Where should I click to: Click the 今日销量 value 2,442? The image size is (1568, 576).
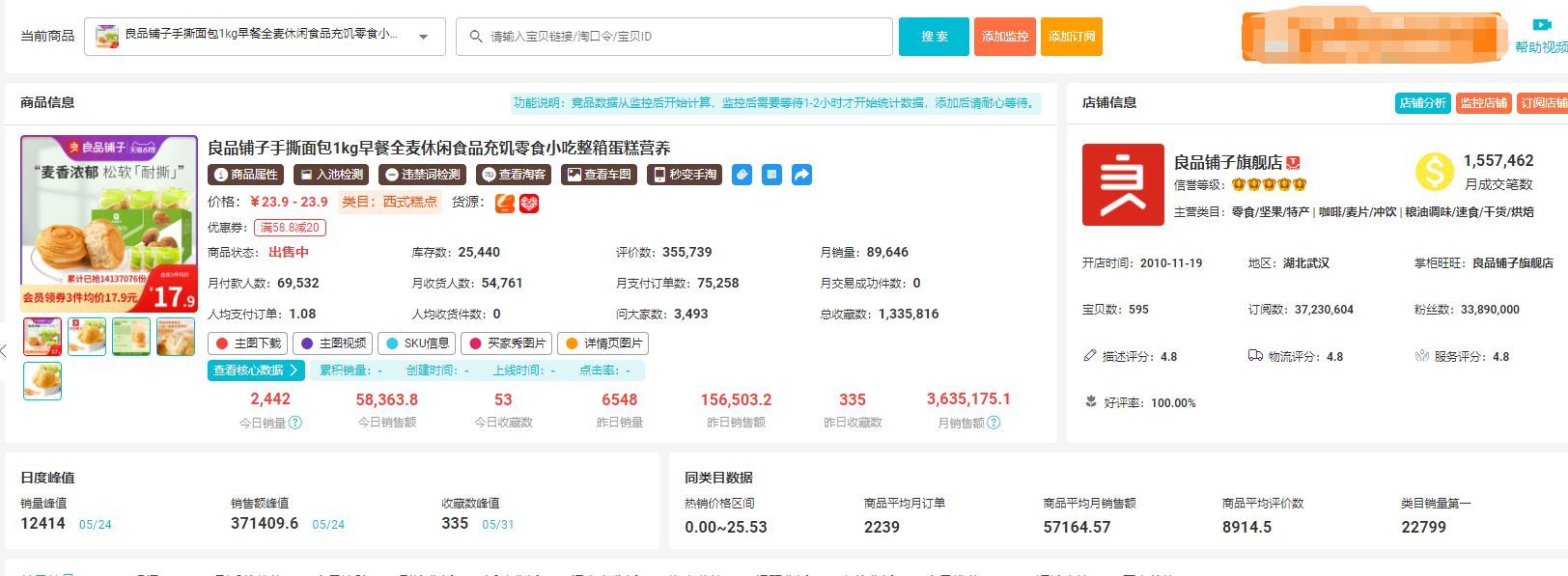pyautogui.click(x=270, y=399)
